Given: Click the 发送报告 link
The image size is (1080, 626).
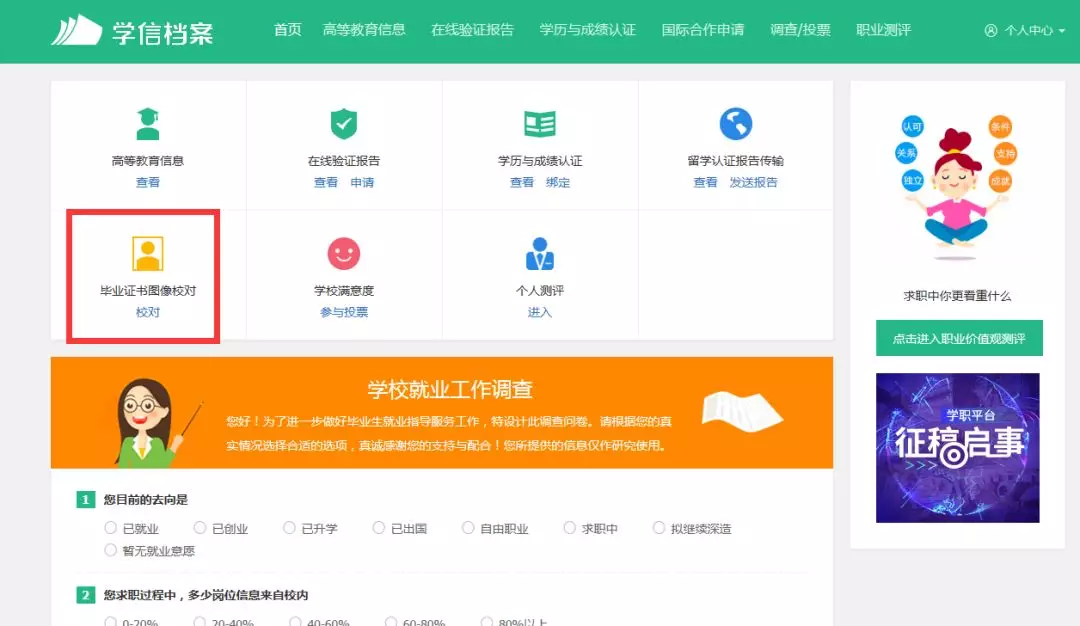Looking at the screenshot, I should coord(753,183).
